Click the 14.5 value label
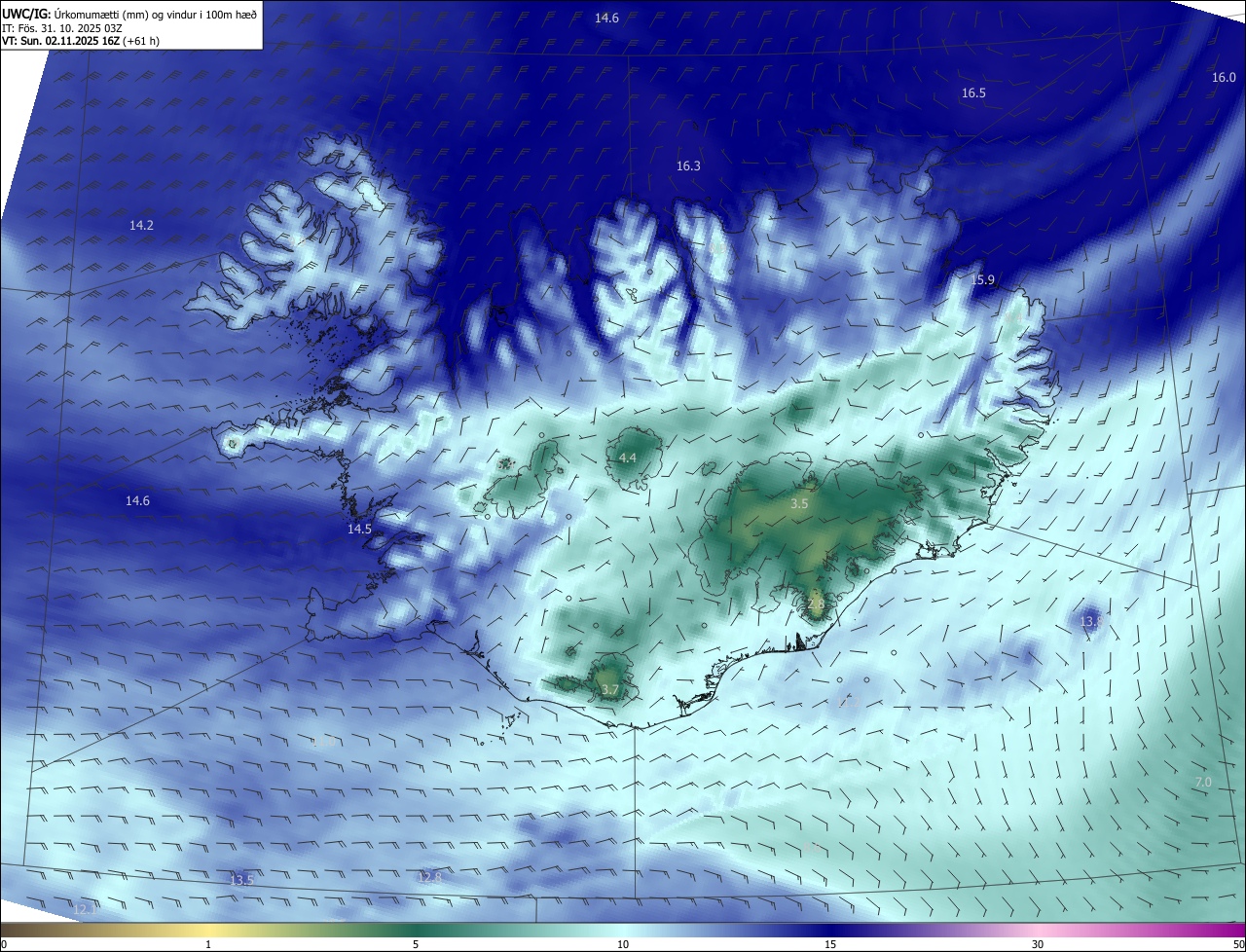The height and width of the screenshot is (952, 1246). [x=359, y=530]
